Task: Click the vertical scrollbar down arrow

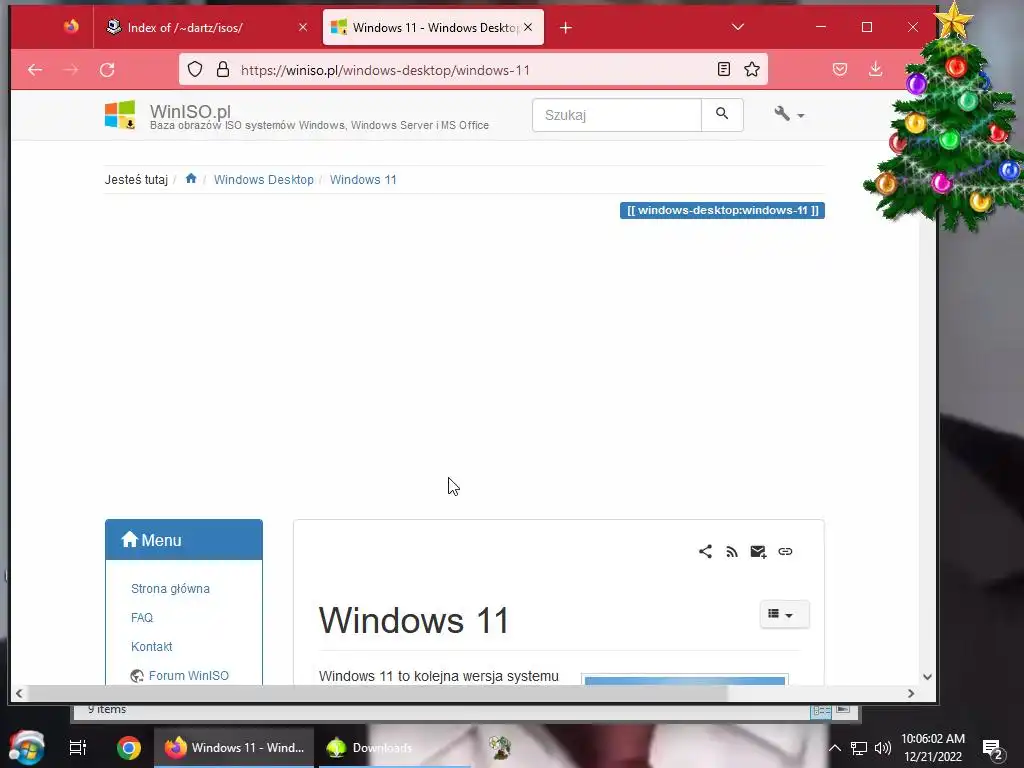Action: coord(927,677)
